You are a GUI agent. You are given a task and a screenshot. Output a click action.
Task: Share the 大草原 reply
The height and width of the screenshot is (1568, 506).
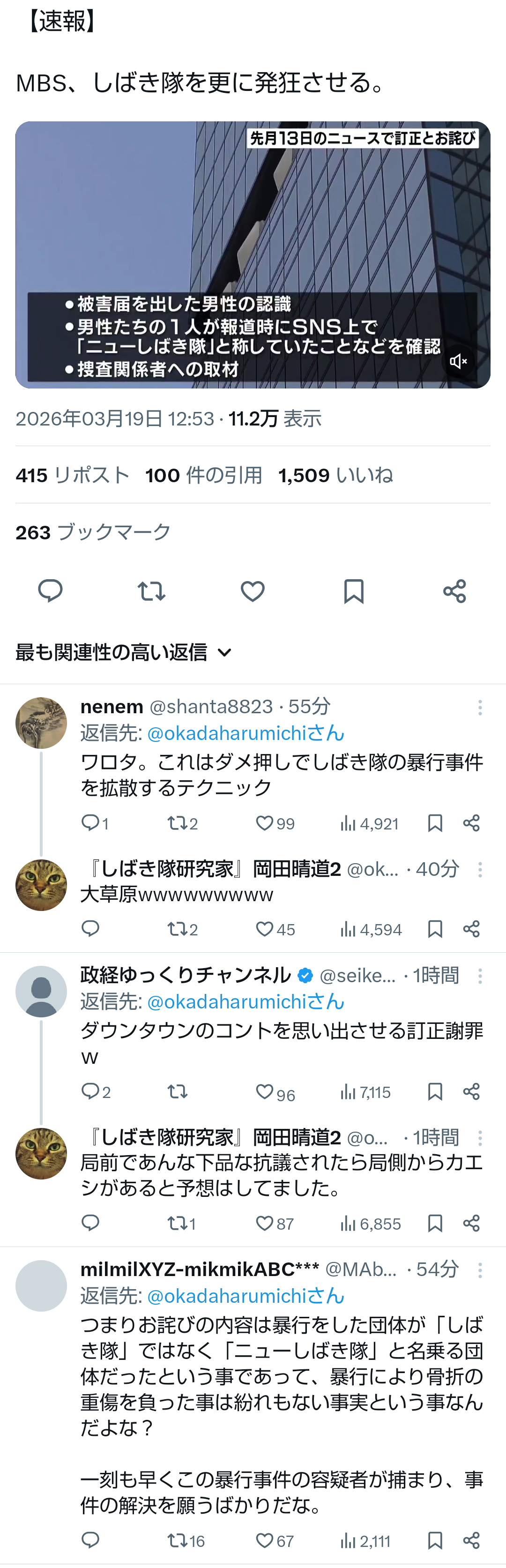[471, 929]
